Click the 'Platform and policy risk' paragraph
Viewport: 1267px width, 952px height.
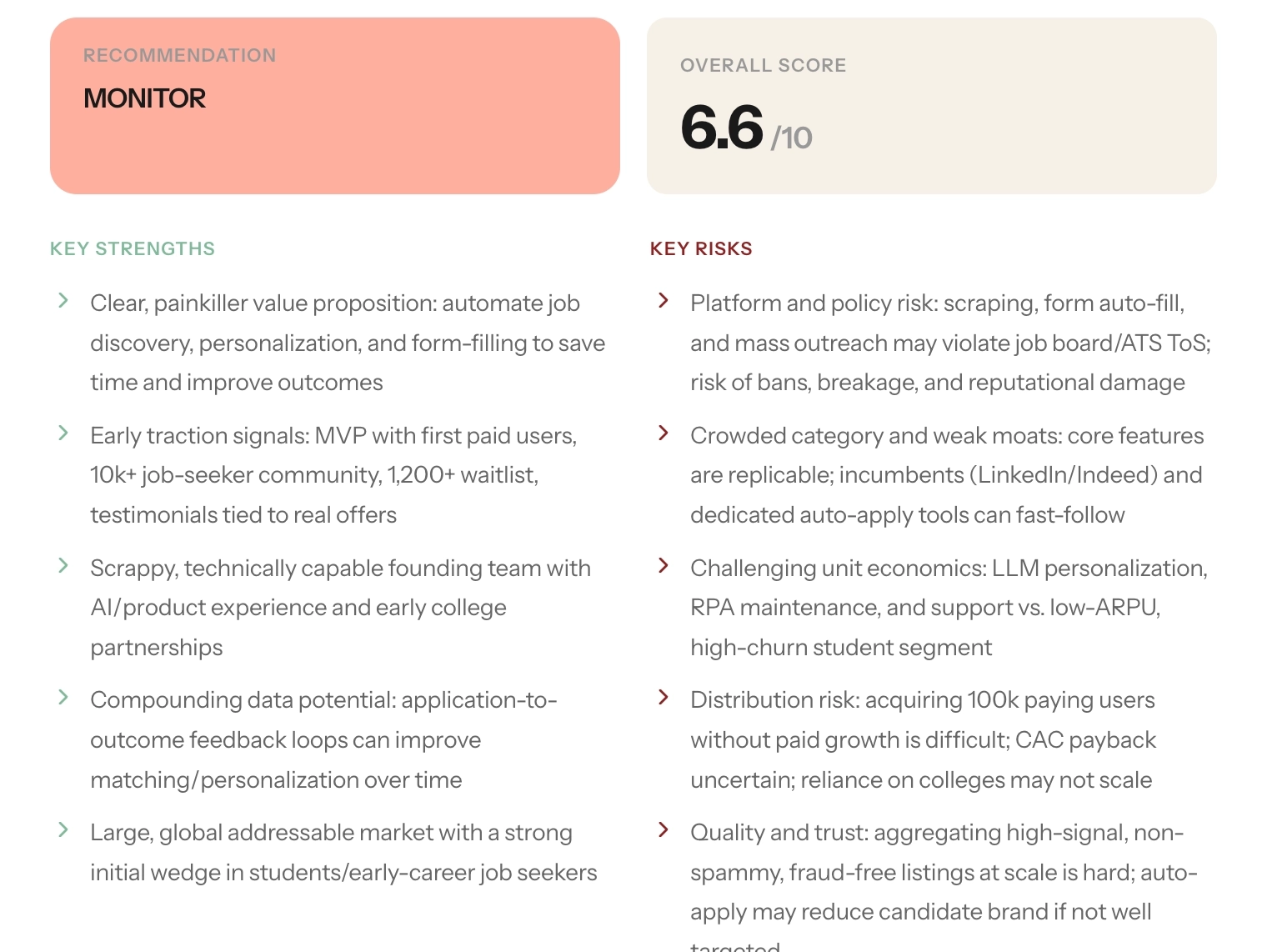(950, 343)
